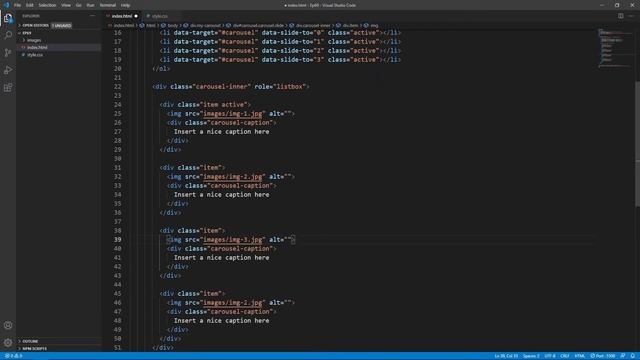Open the Run and Debug view icon
The width and height of the screenshot is (640, 360).
pos(8,70)
